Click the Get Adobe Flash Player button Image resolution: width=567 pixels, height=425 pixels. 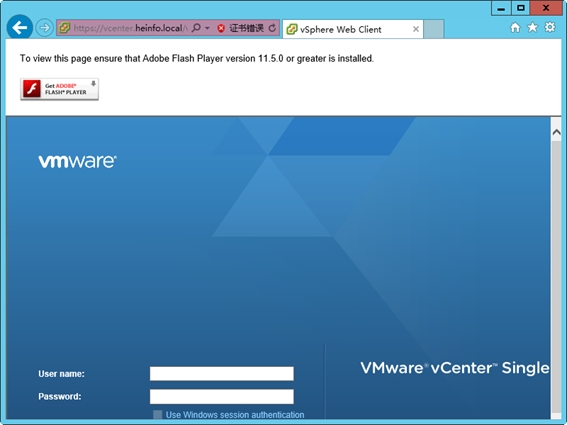tap(59, 89)
